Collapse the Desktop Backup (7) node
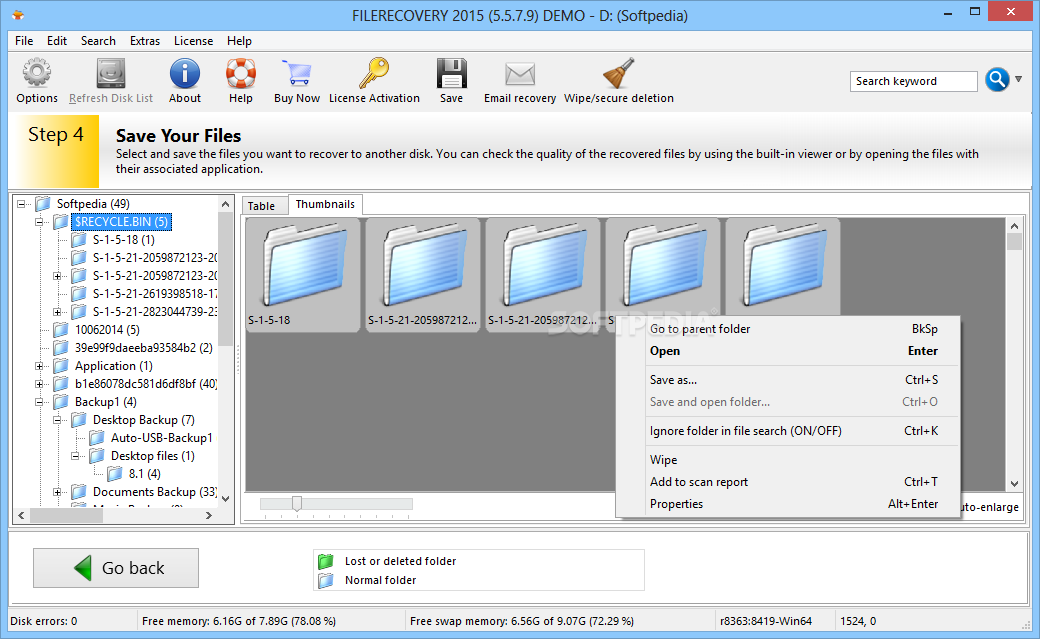This screenshot has height=639, width=1040. [57, 419]
